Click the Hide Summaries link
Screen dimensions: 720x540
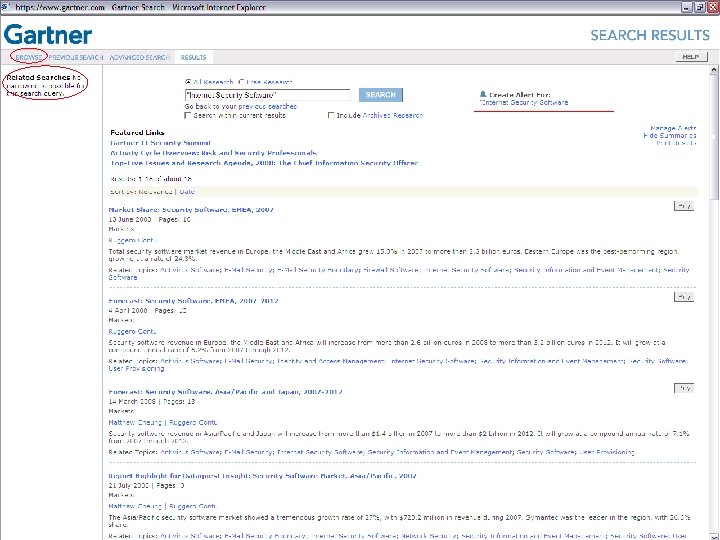point(670,135)
